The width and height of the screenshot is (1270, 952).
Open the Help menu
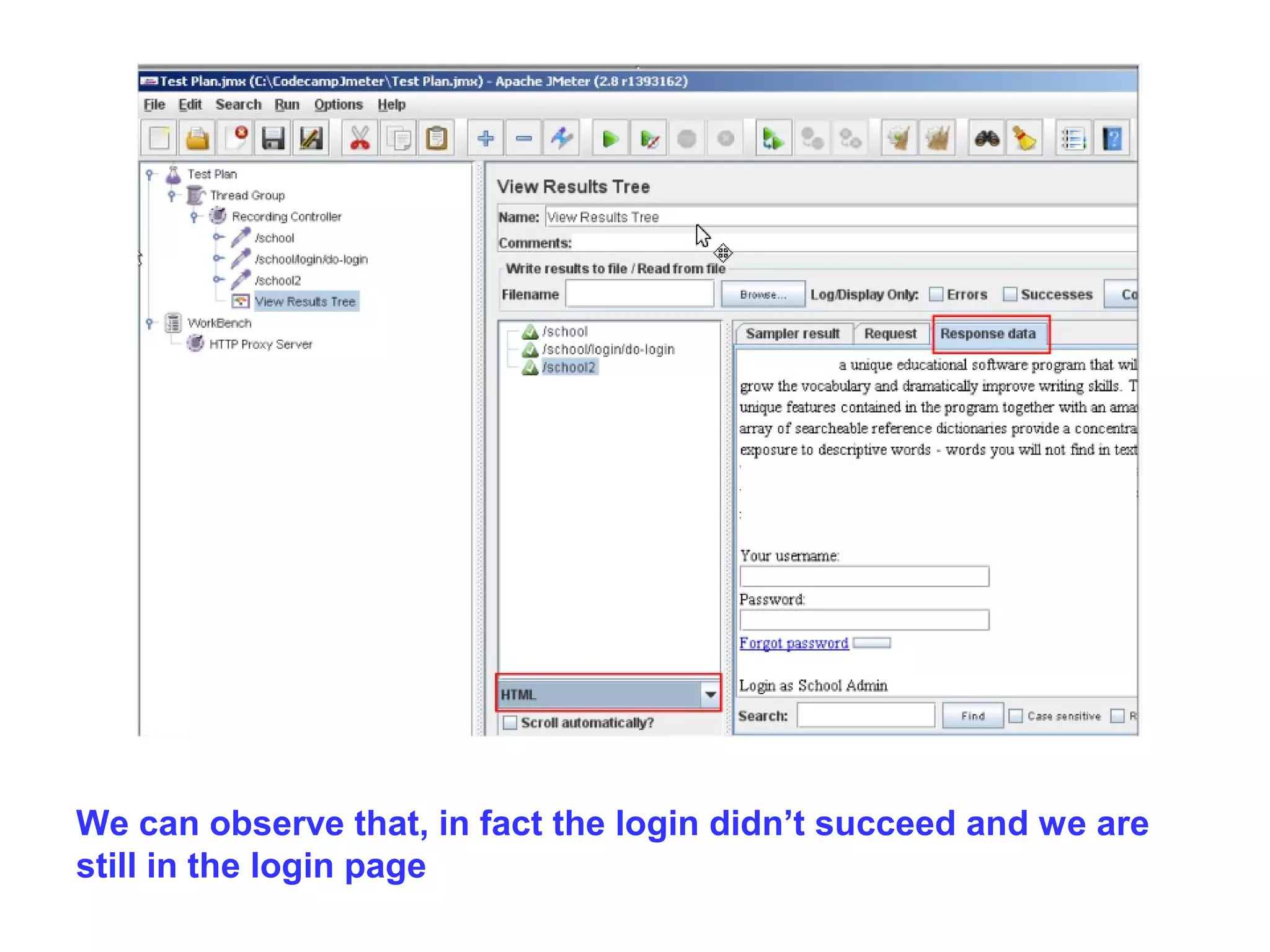click(x=391, y=105)
